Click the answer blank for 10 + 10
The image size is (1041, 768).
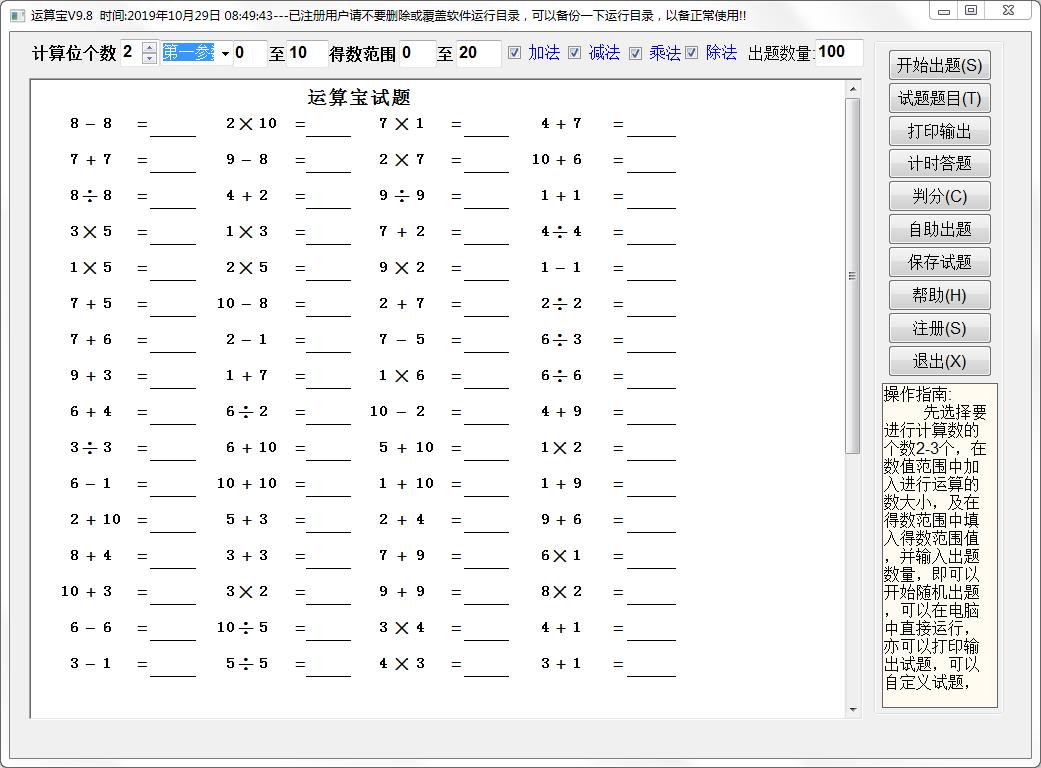[x=329, y=487]
